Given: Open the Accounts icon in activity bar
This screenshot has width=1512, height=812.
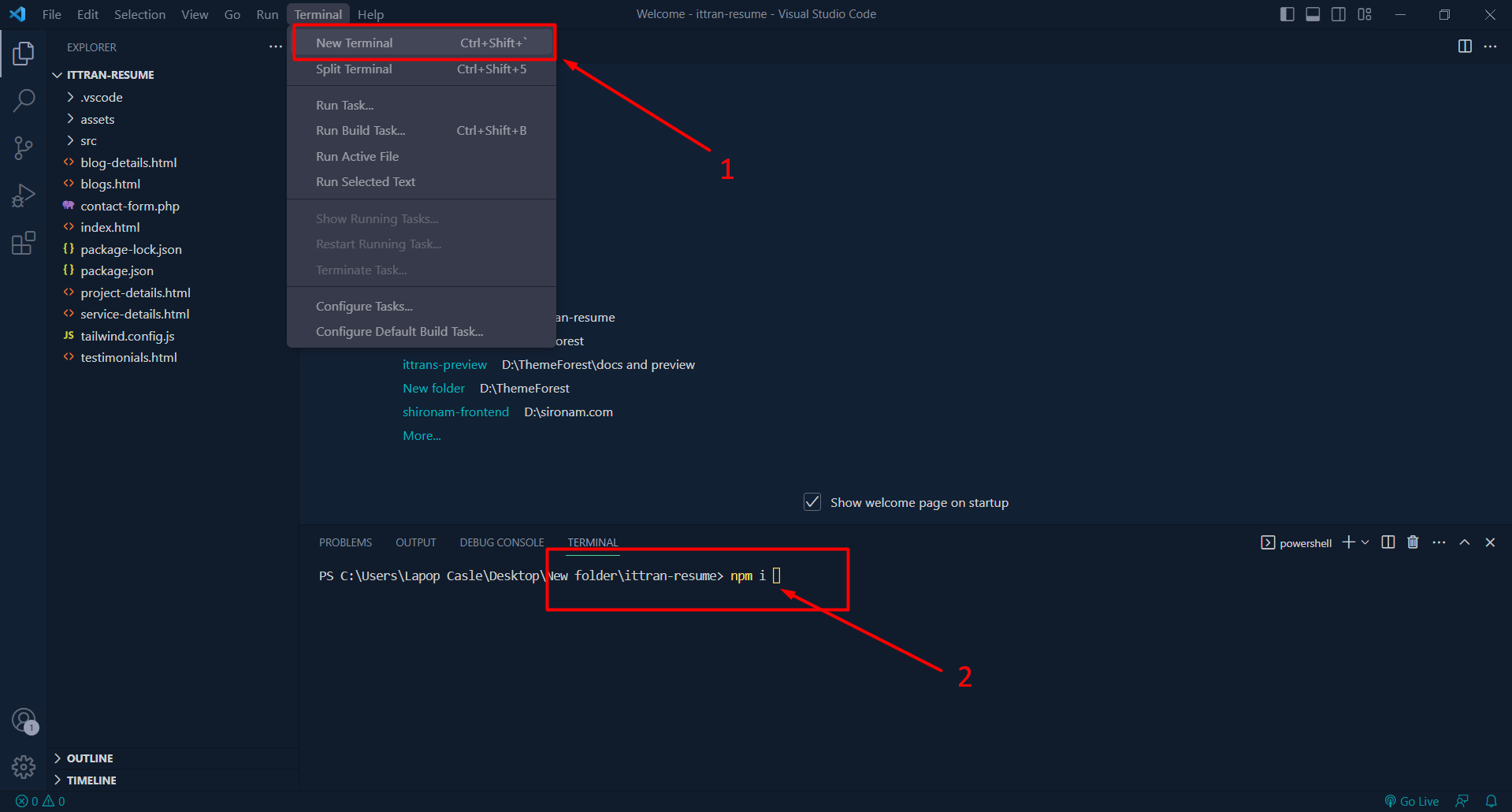Looking at the screenshot, I should [24, 721].
